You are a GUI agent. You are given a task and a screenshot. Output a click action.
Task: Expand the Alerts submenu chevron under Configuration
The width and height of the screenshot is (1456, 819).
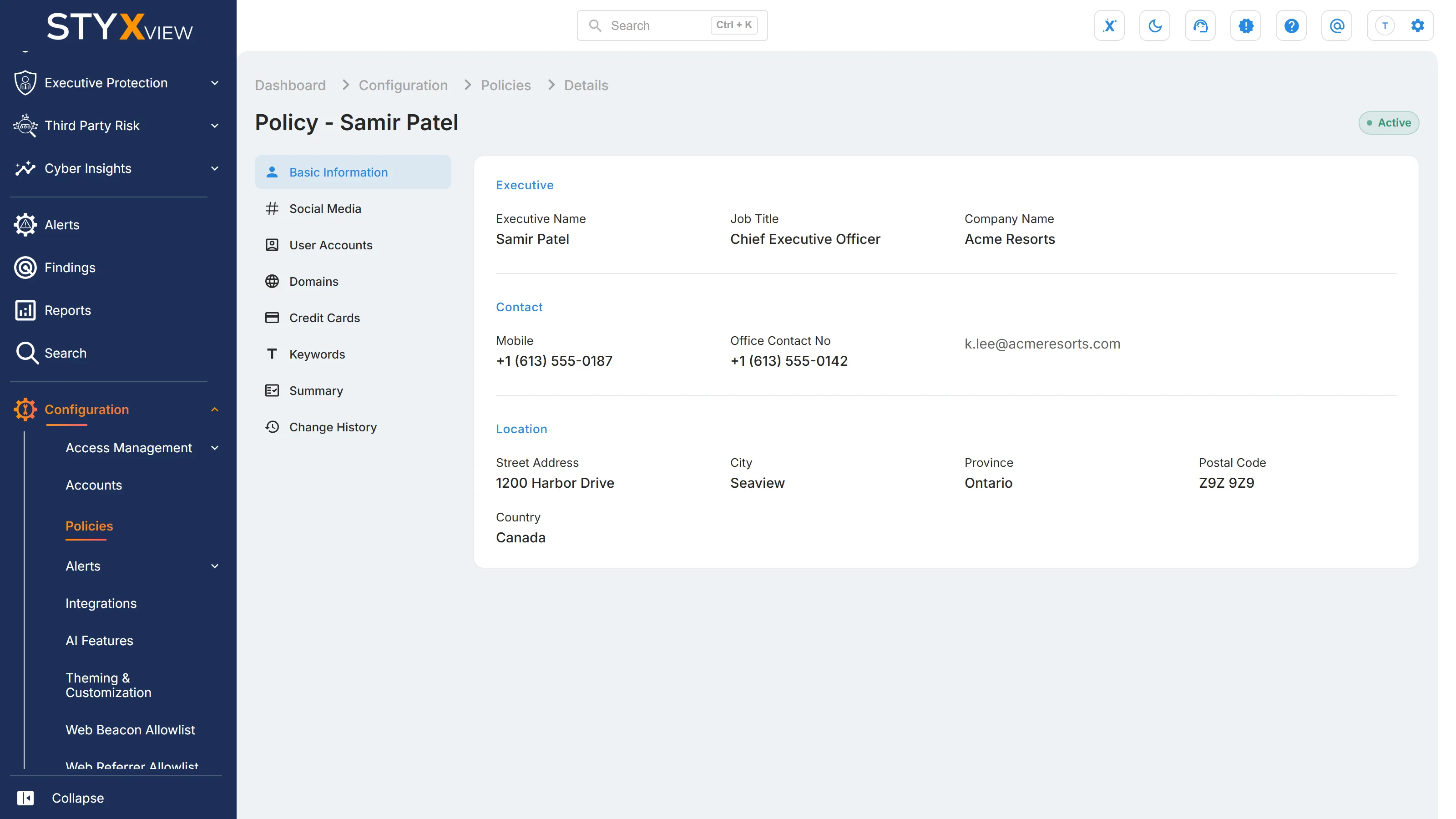click(x=215, y=566)
